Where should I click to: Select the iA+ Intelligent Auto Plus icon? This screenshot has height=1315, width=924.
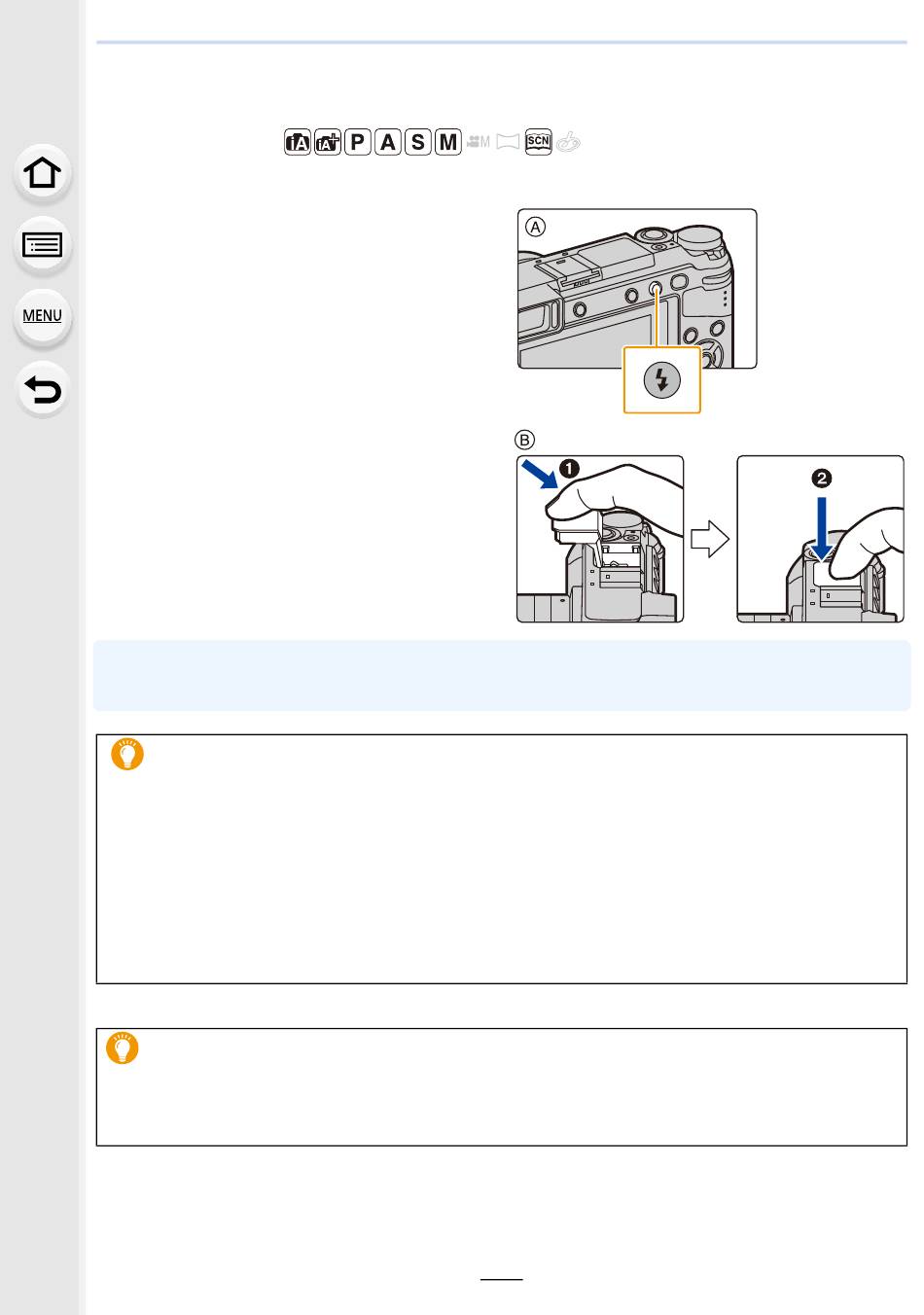point(328,142)
